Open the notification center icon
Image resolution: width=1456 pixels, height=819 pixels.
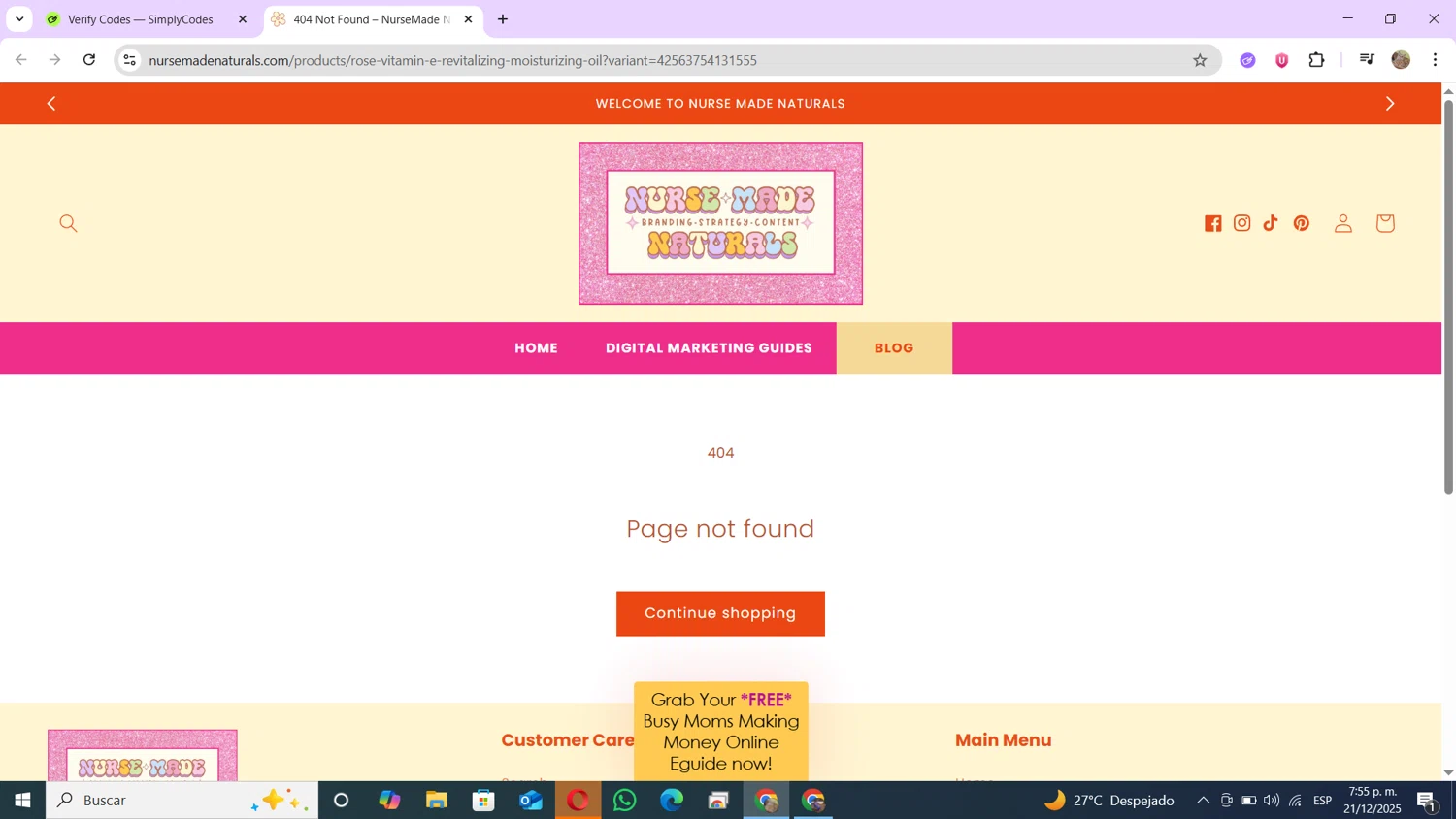tap(1427, 801)
